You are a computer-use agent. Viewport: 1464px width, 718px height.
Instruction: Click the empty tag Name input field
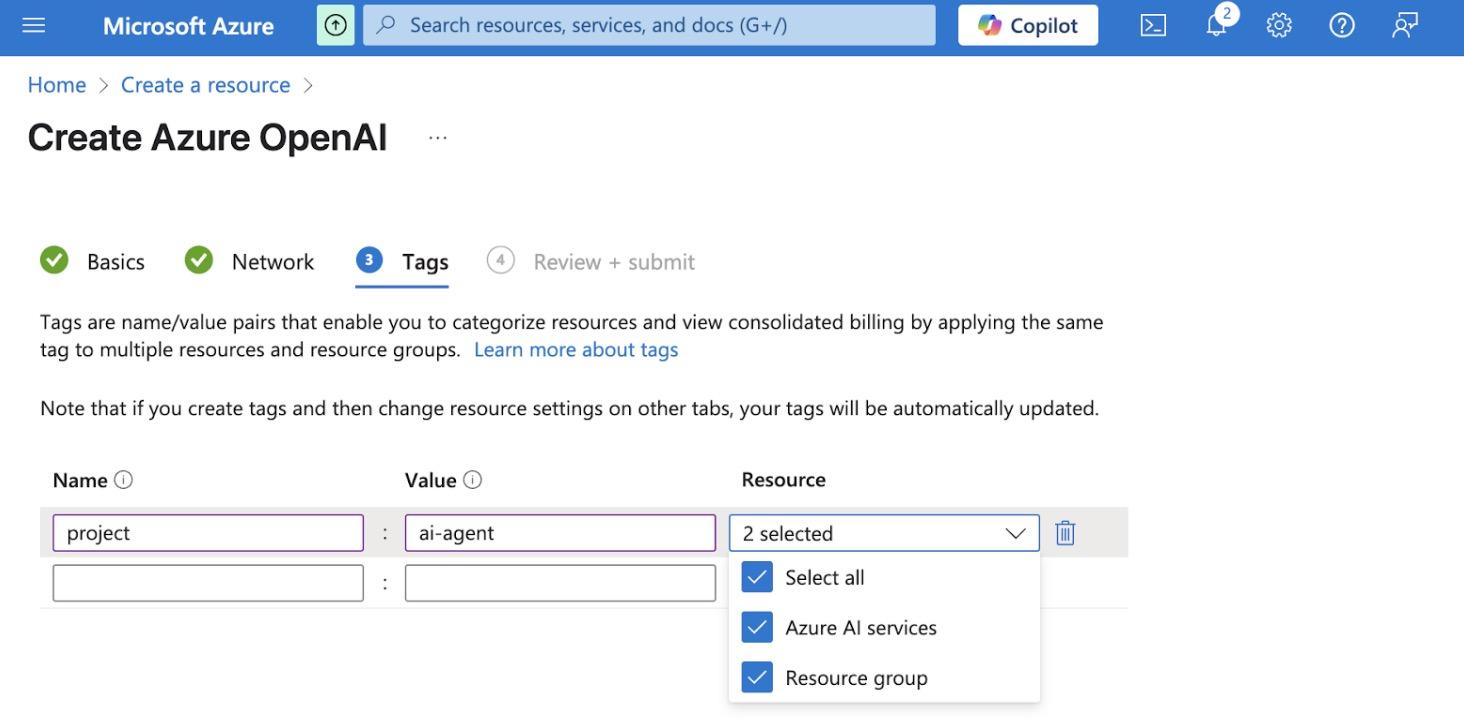pos(208,582)
